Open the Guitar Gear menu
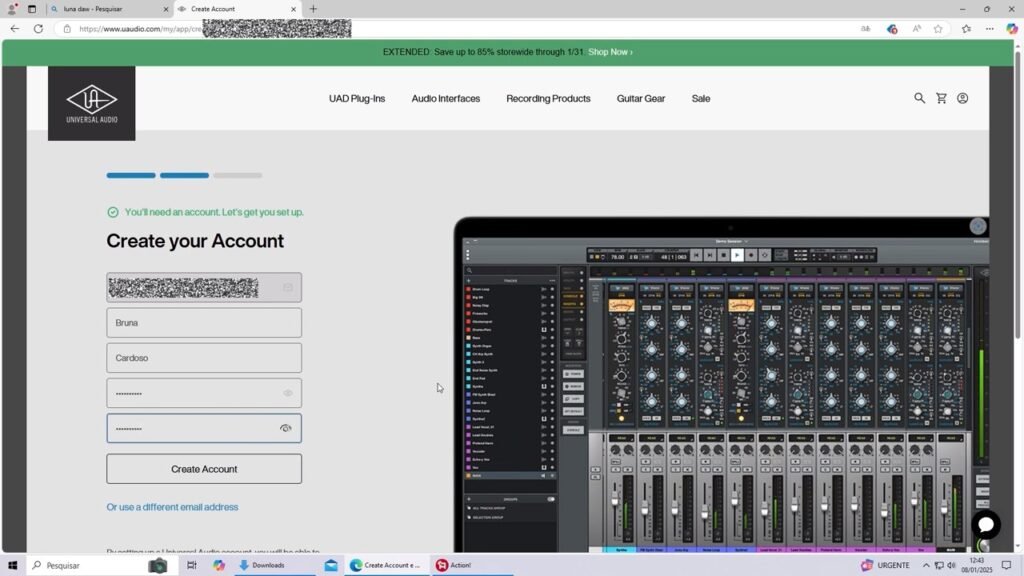 point(641,99)
